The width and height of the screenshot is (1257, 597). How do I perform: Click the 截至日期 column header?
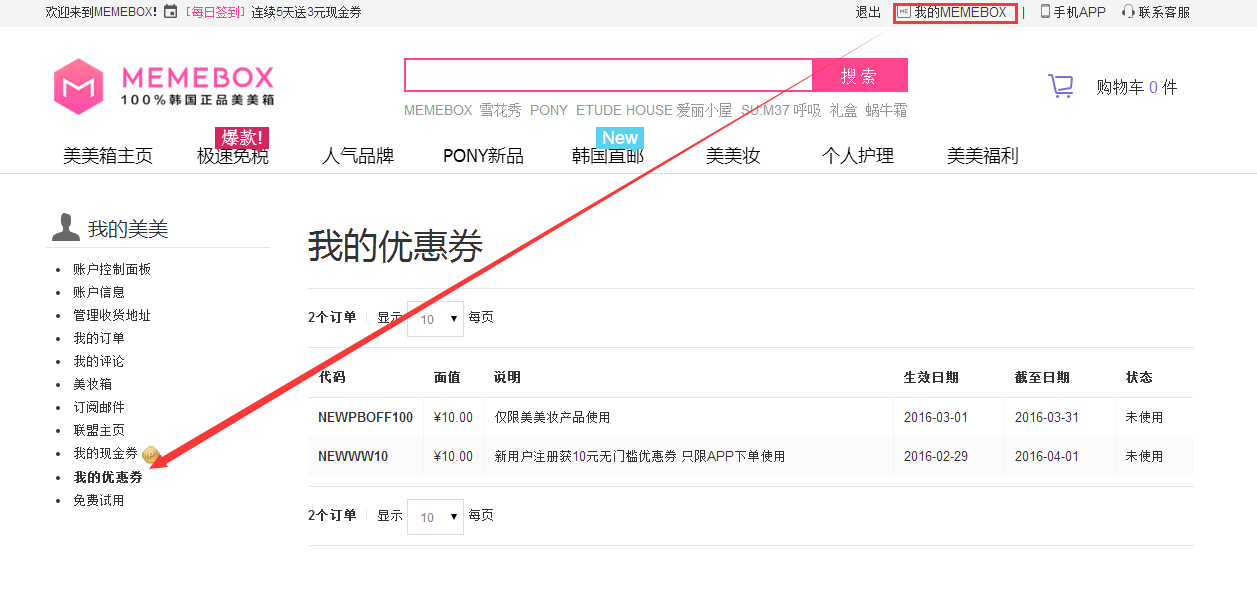coord(1042,377)
